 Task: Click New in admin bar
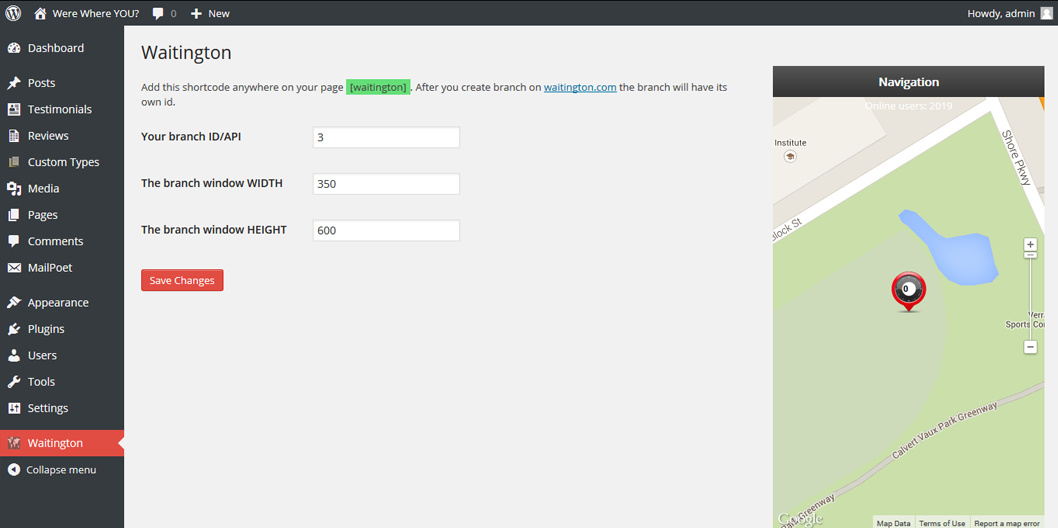219,13
